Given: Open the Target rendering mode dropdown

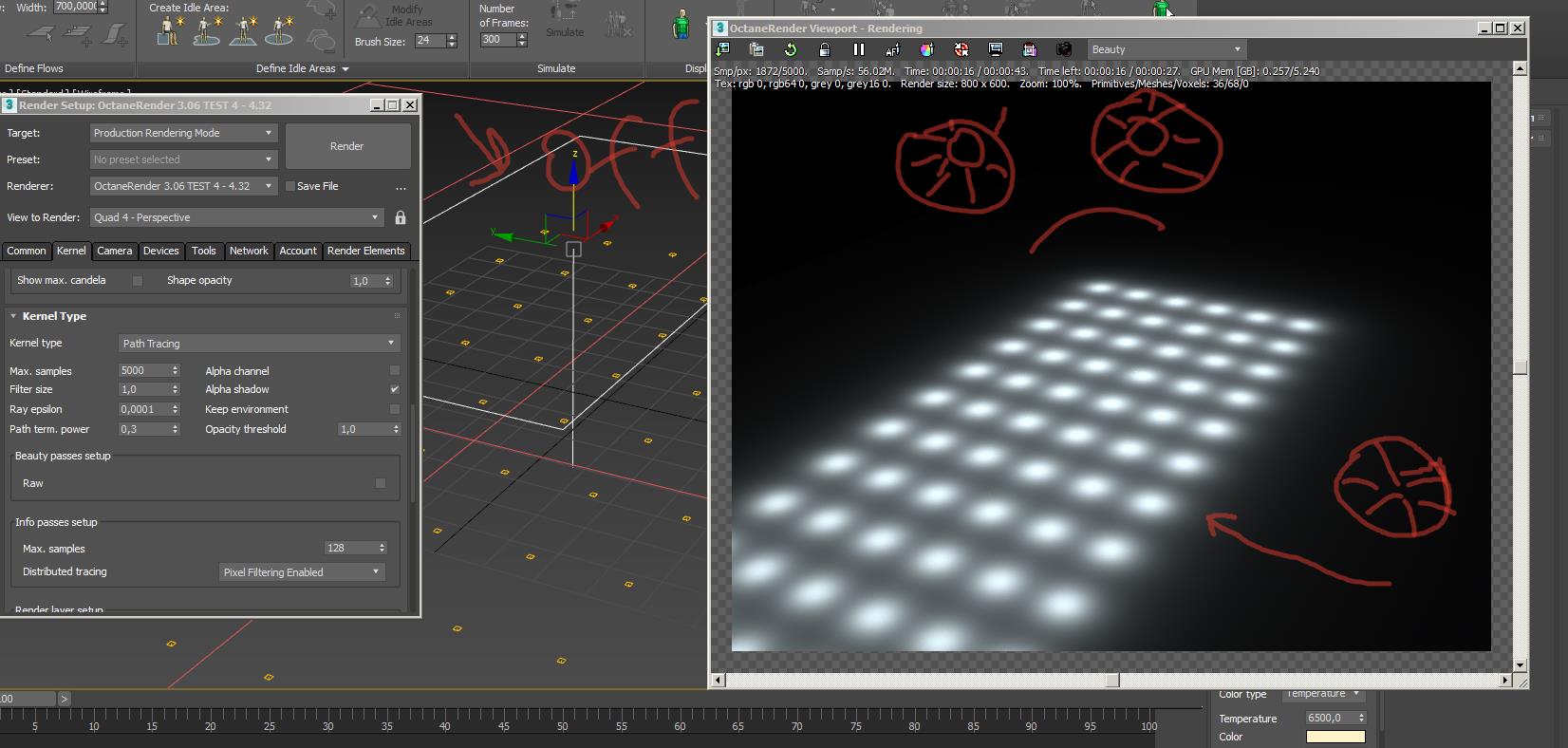Looking at the screenshot, I should pos(183,133).
